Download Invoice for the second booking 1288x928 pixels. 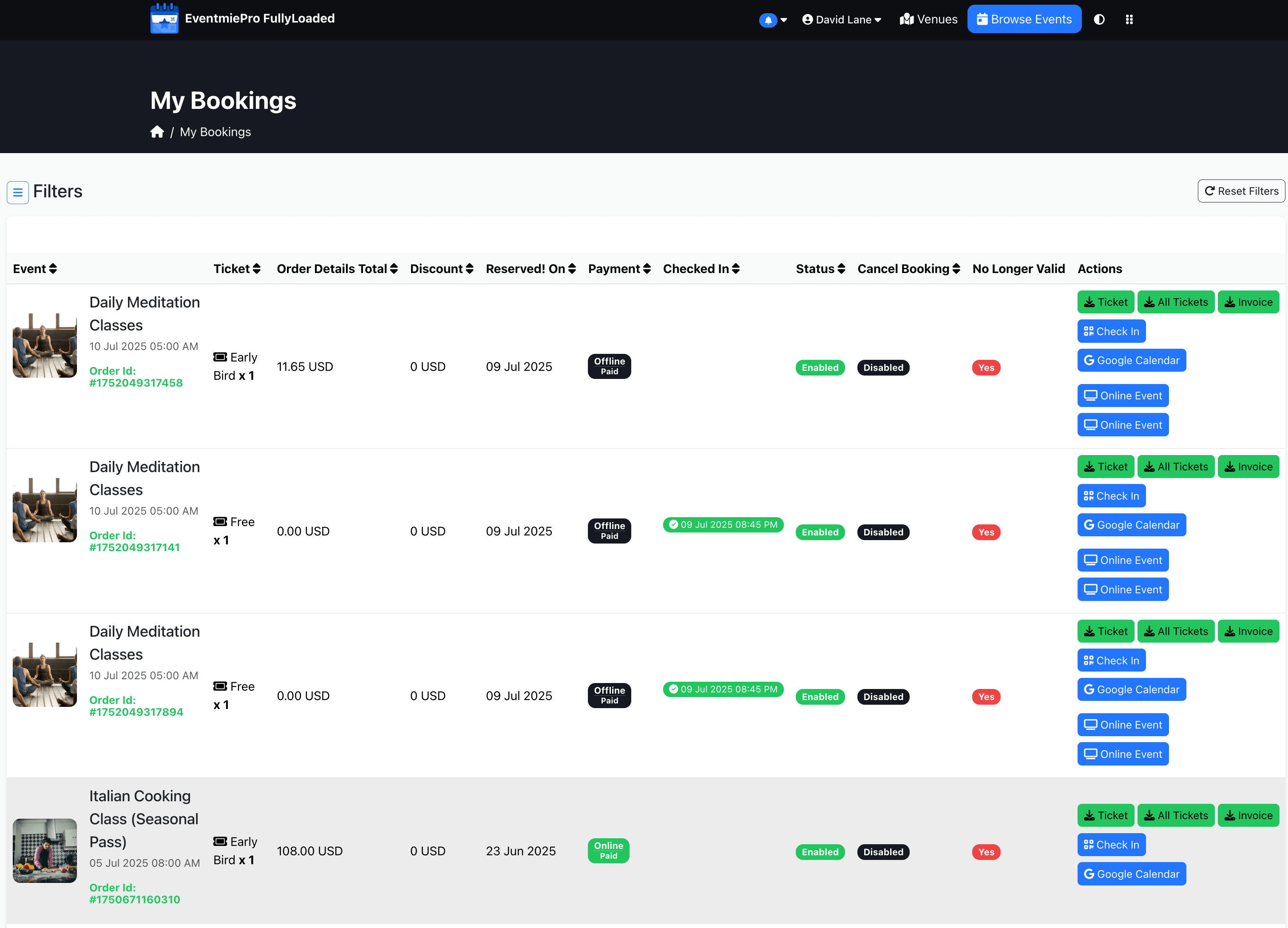point(1248,467)
